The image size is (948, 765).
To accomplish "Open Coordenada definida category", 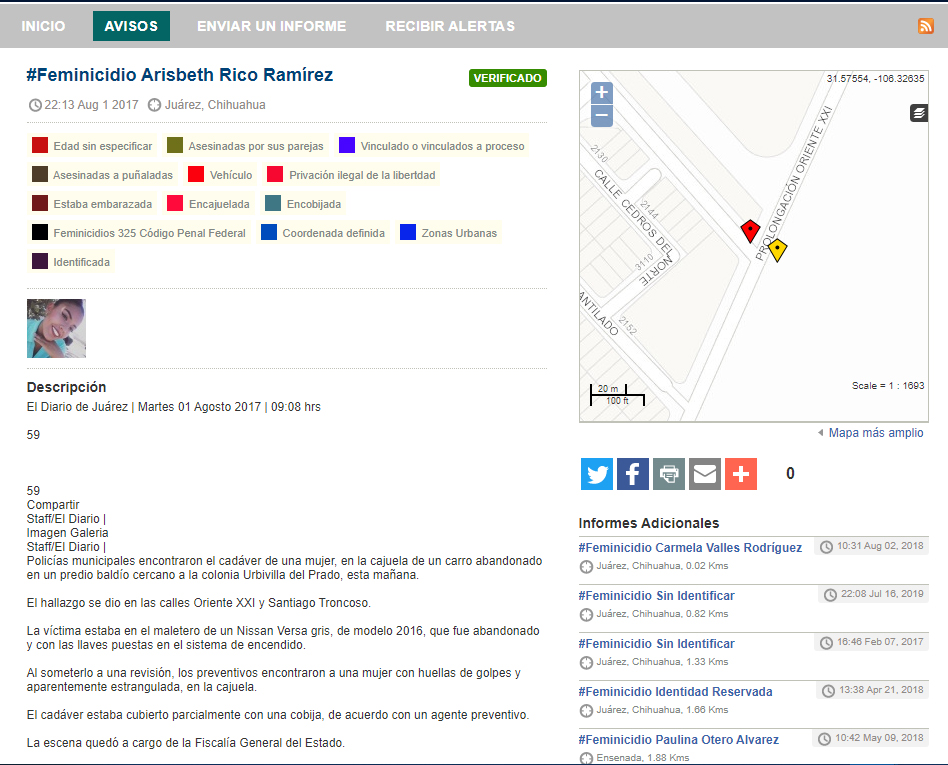I will coord(323,233).
